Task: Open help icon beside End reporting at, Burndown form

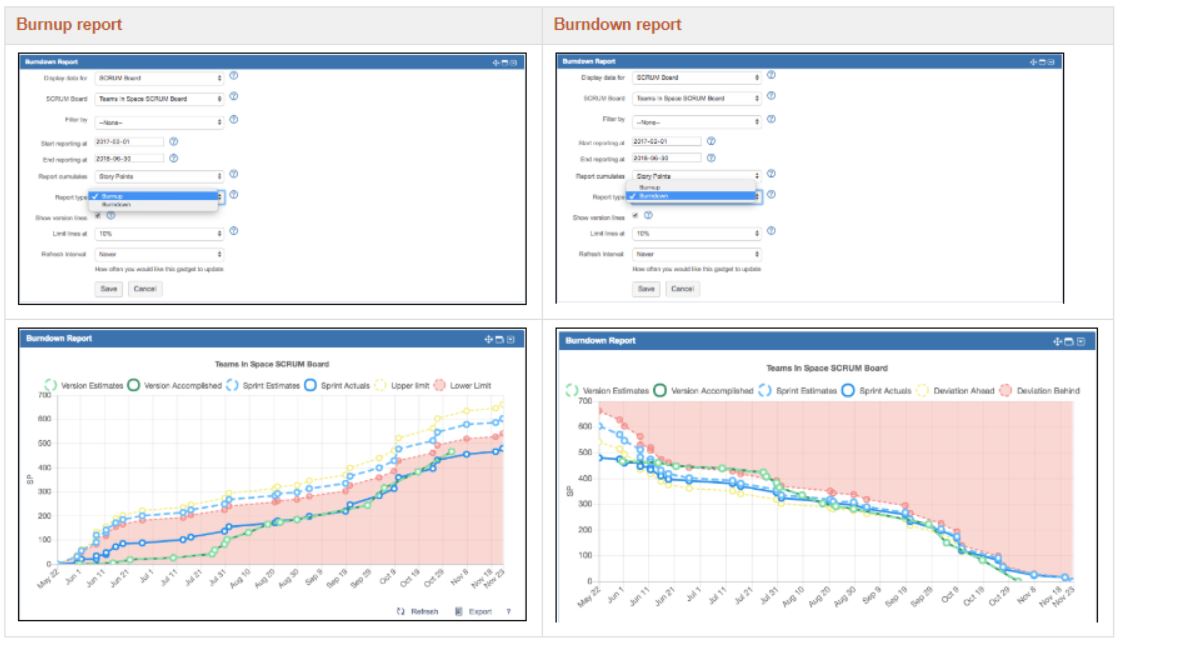Action: click(711, 158)
